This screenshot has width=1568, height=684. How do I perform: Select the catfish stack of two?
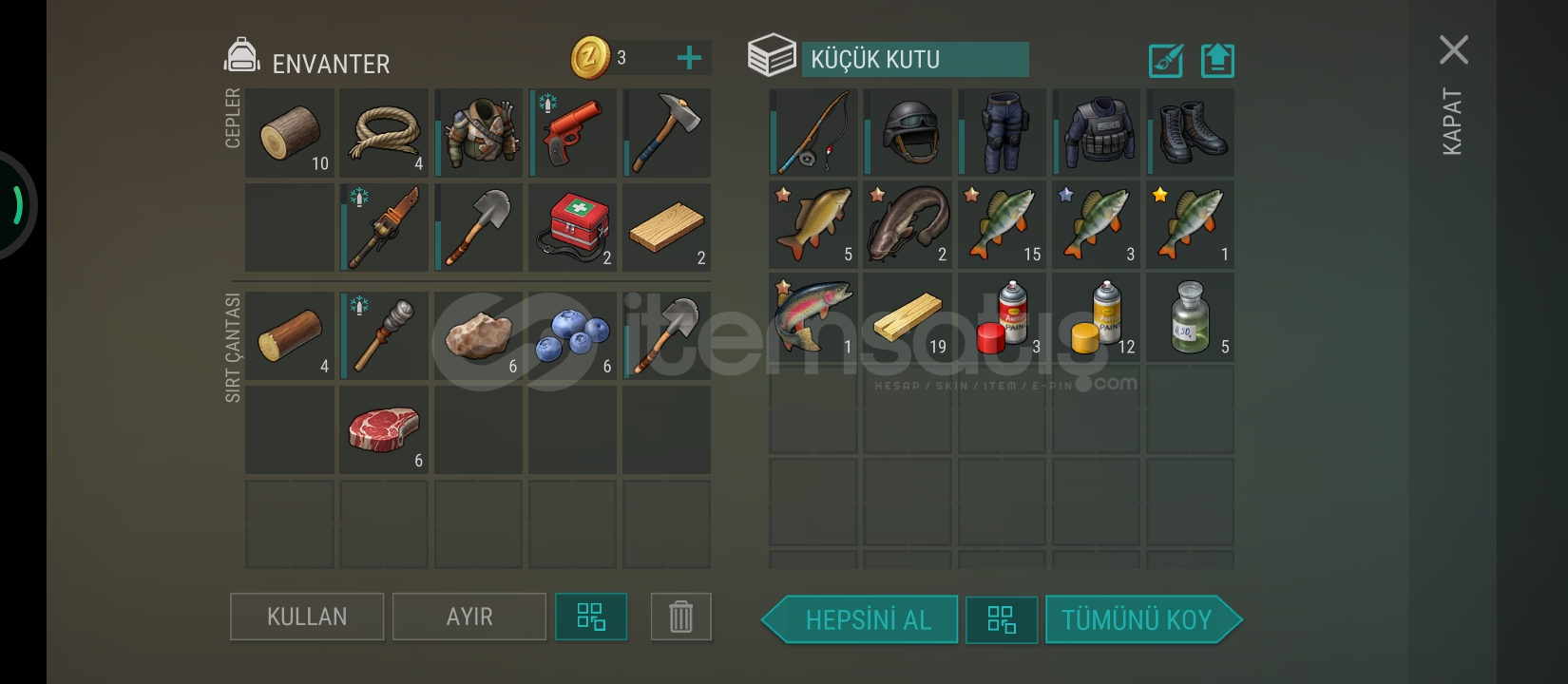pyautogui.click(x=908, y=225)
